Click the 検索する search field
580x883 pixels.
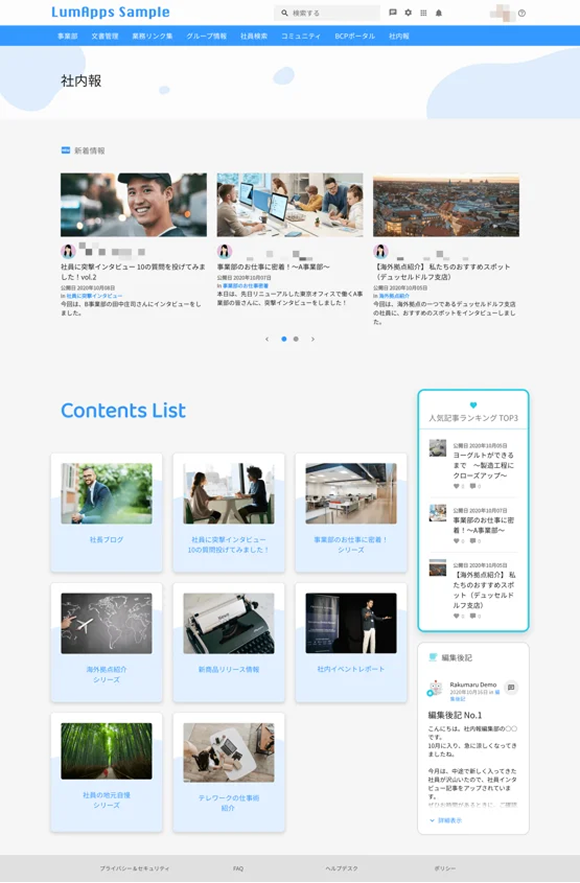pos(327,12)
